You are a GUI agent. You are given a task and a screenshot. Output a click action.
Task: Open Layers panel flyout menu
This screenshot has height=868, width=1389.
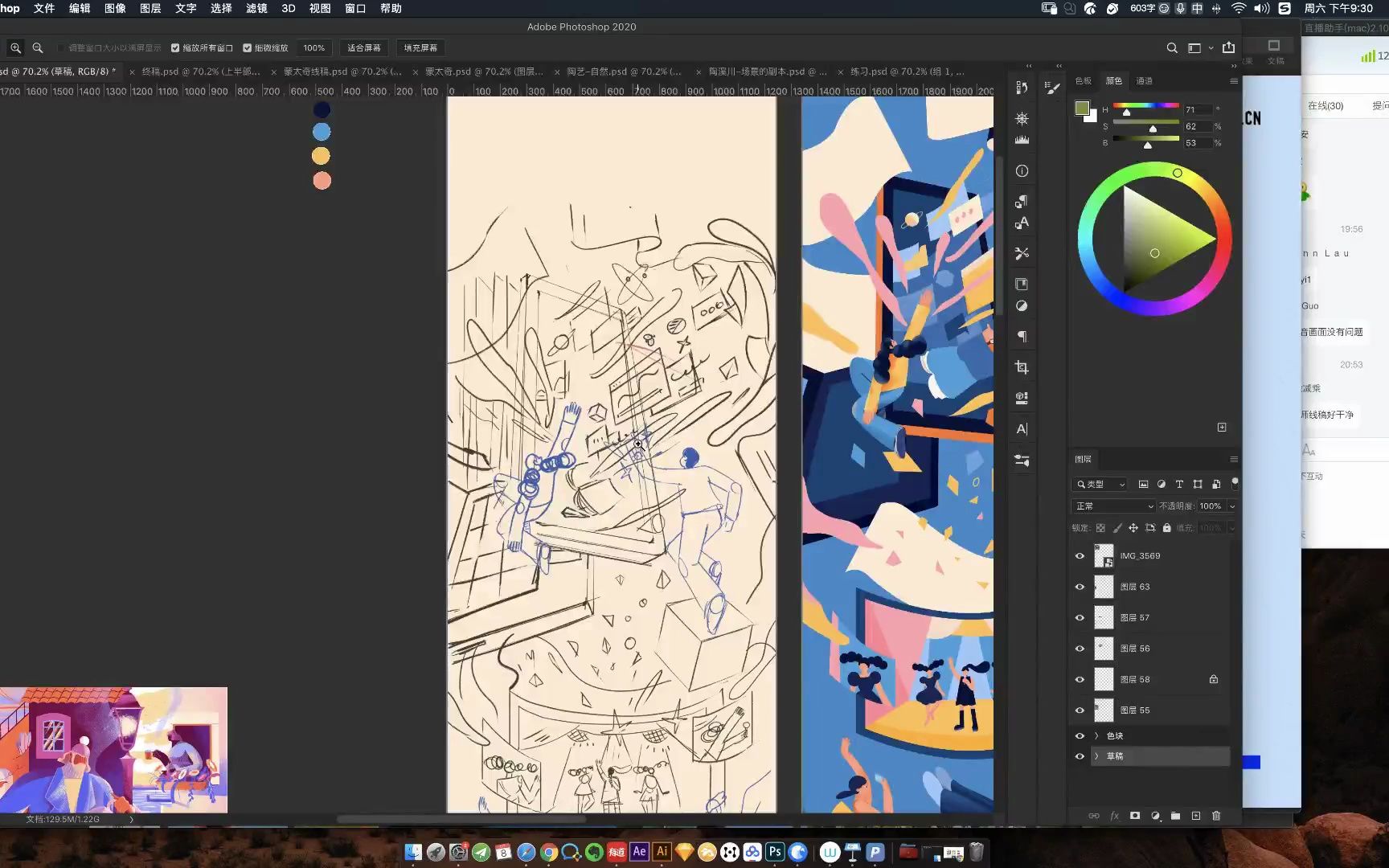(1234, 459)
